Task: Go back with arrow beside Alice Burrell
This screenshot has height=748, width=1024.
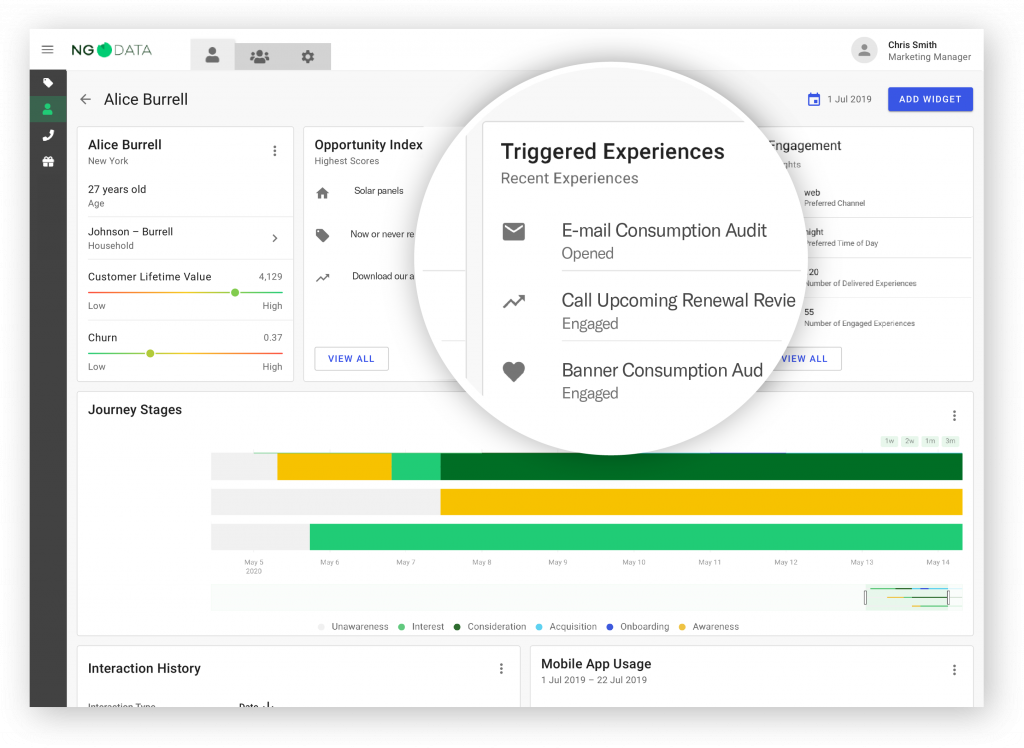Action: coord(86,99)
